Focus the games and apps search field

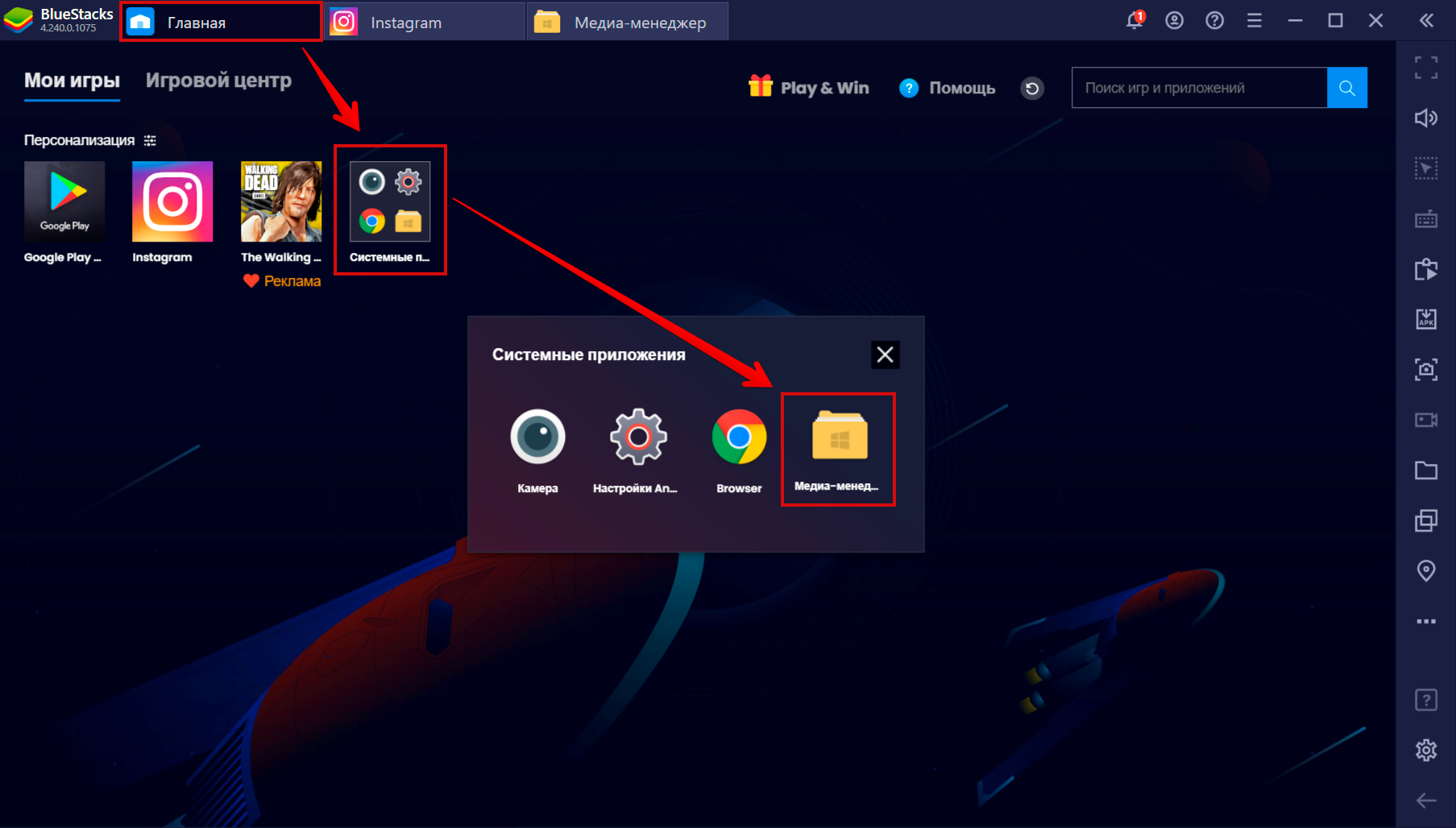click(1199, 88)
